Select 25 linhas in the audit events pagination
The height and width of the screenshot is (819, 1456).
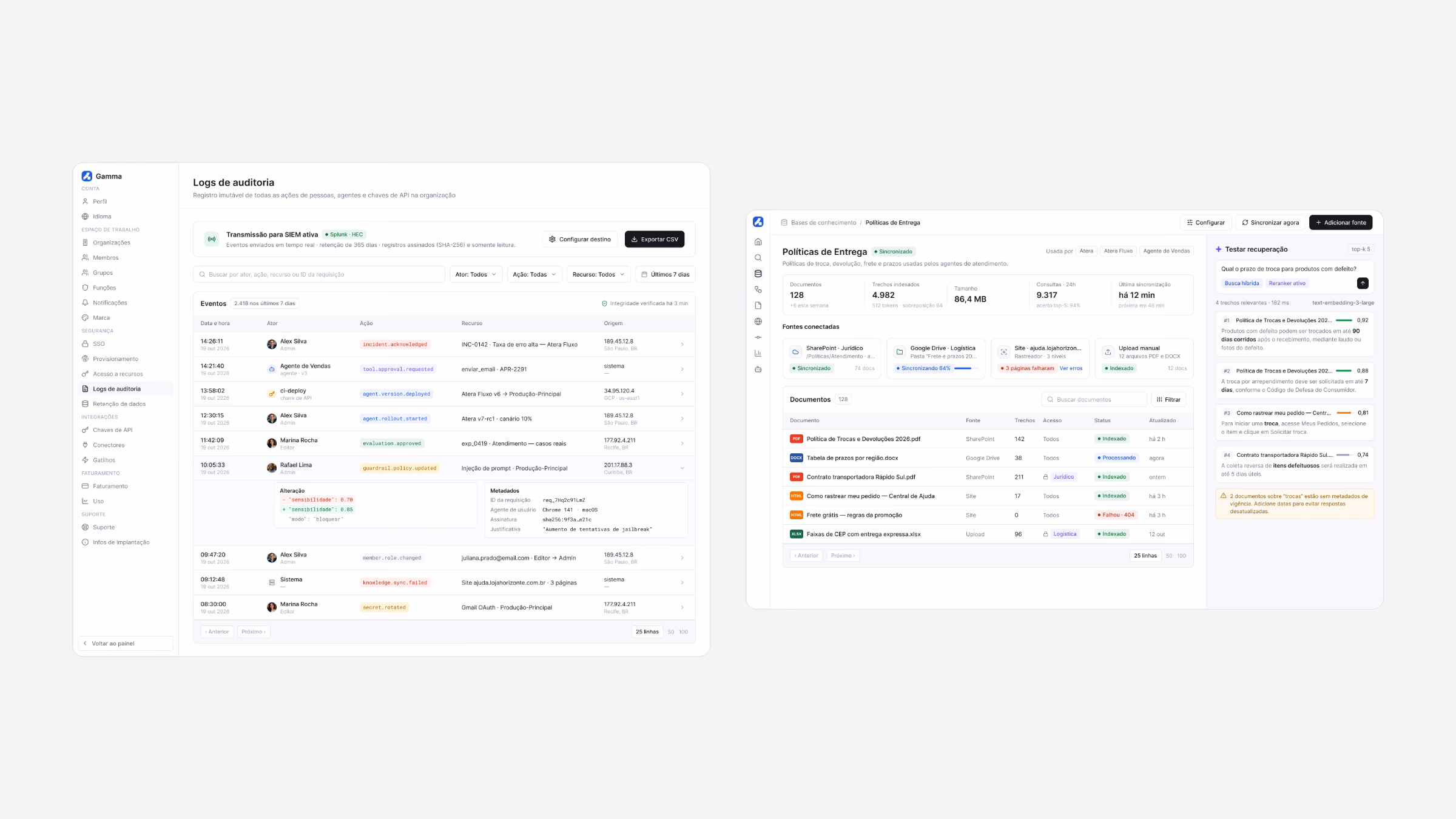(x=647, y=632)
